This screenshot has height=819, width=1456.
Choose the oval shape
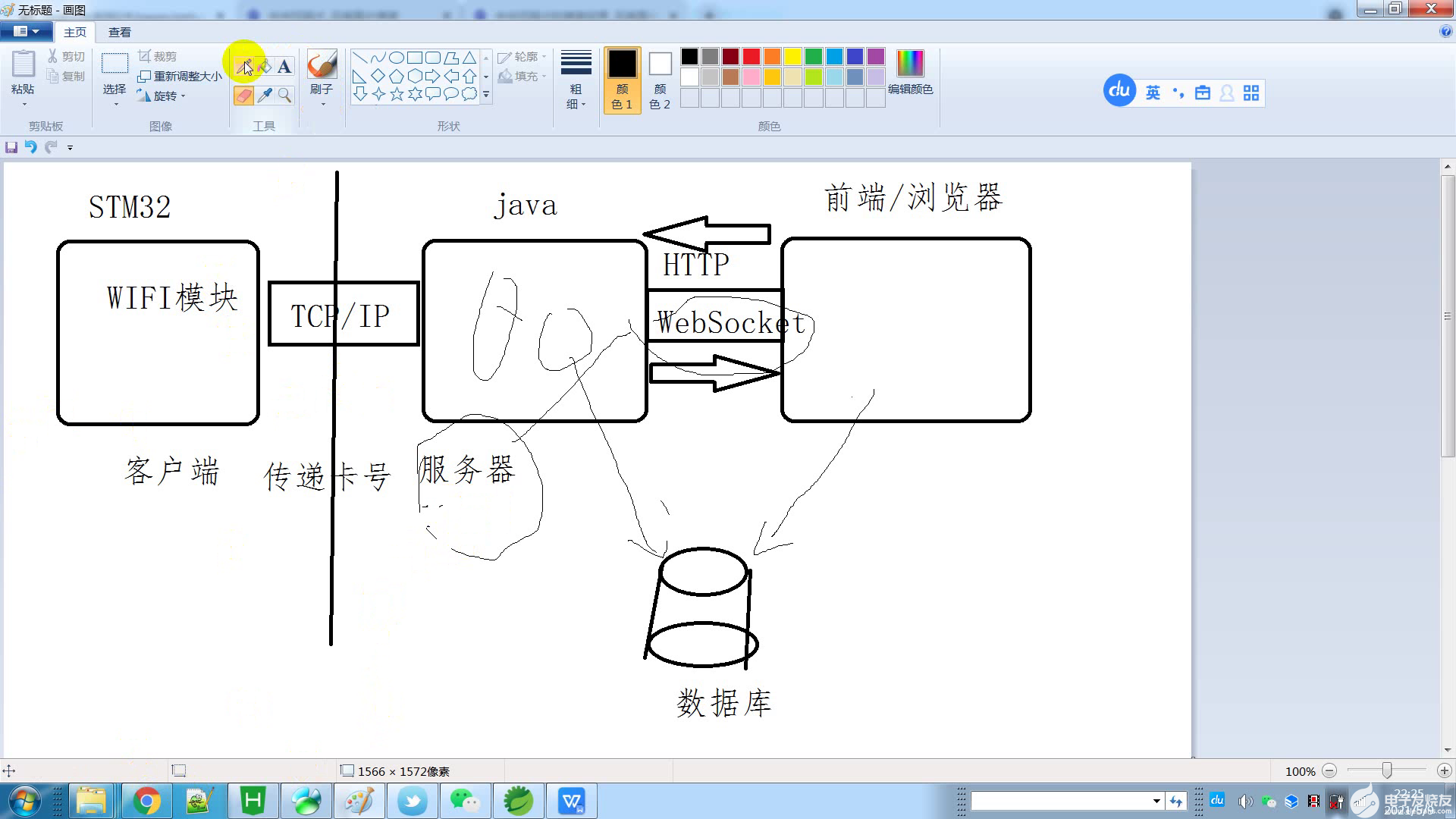397,58
